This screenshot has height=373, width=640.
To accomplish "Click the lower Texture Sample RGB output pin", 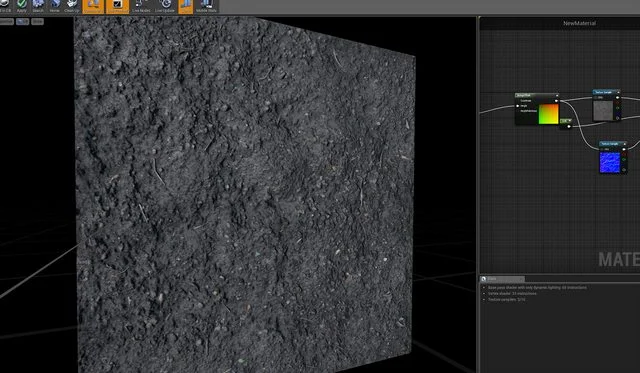I will pyautogui.click(x=624, y=149).
